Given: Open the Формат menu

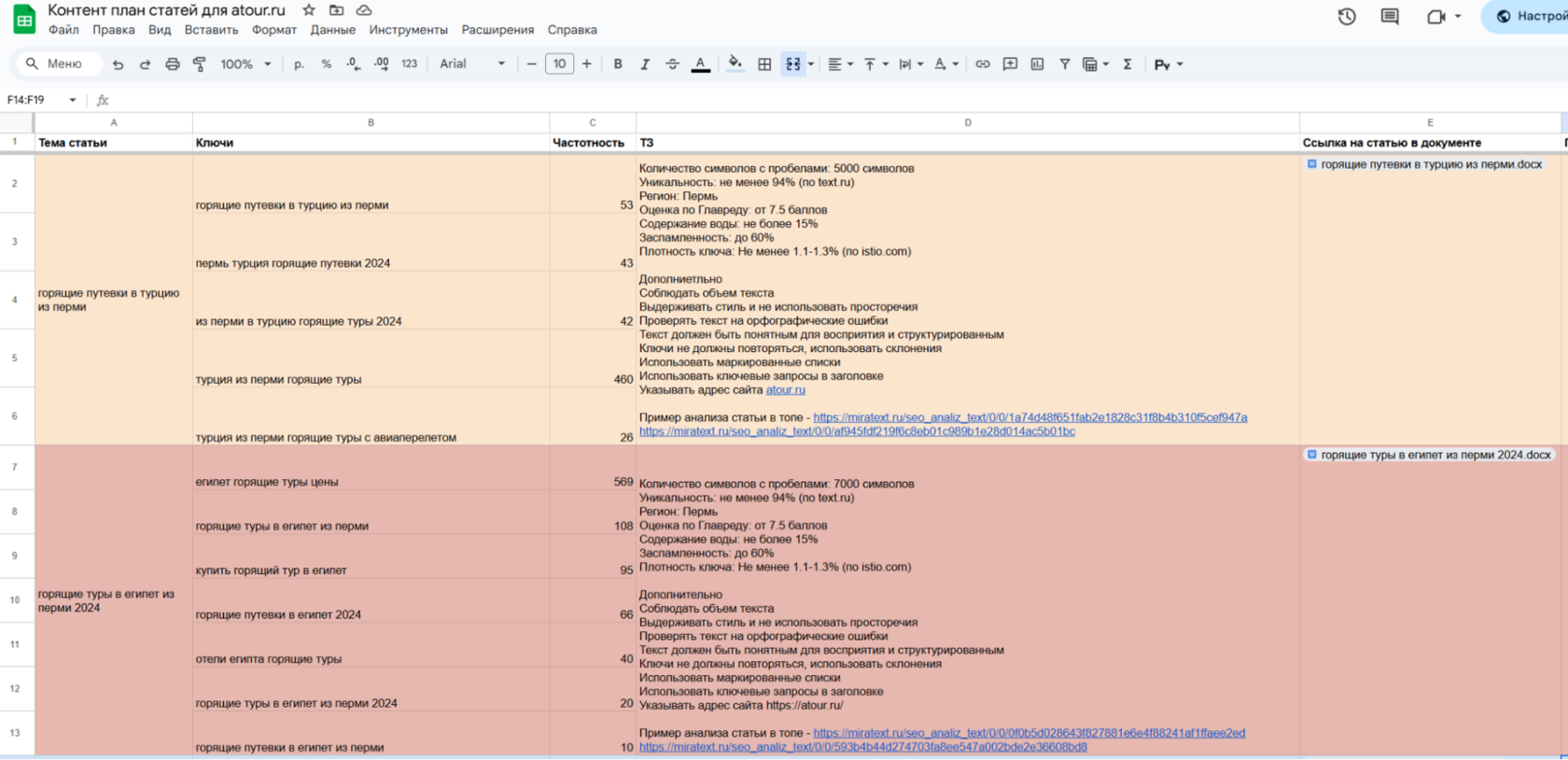Looking at the screenshot, I should coord(274,30).
